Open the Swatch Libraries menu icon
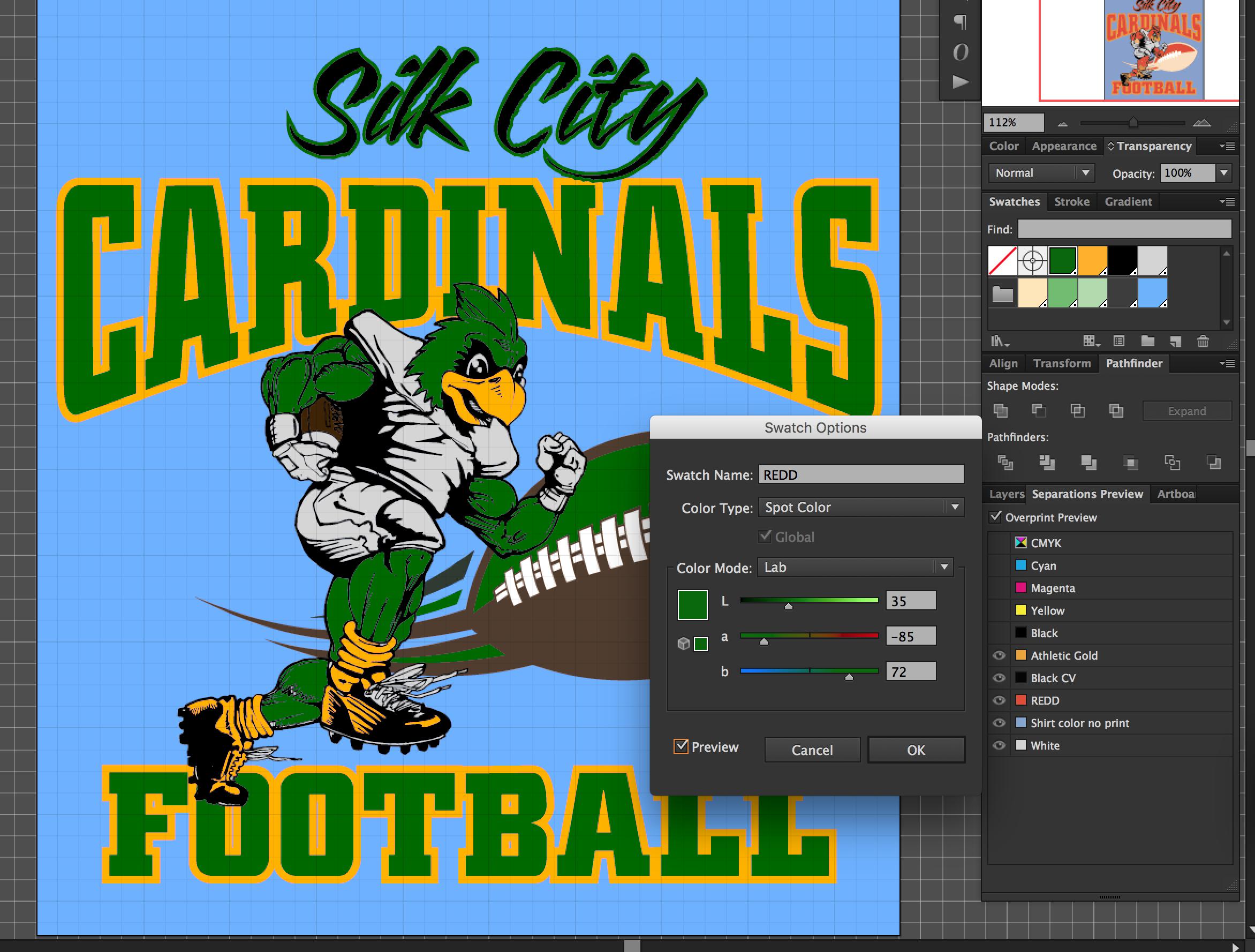 point(1000,342)
